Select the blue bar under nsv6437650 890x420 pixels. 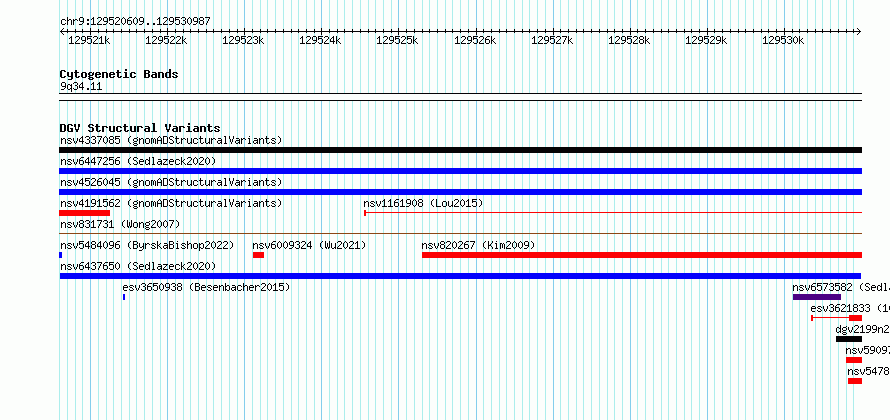pos(460,276)
